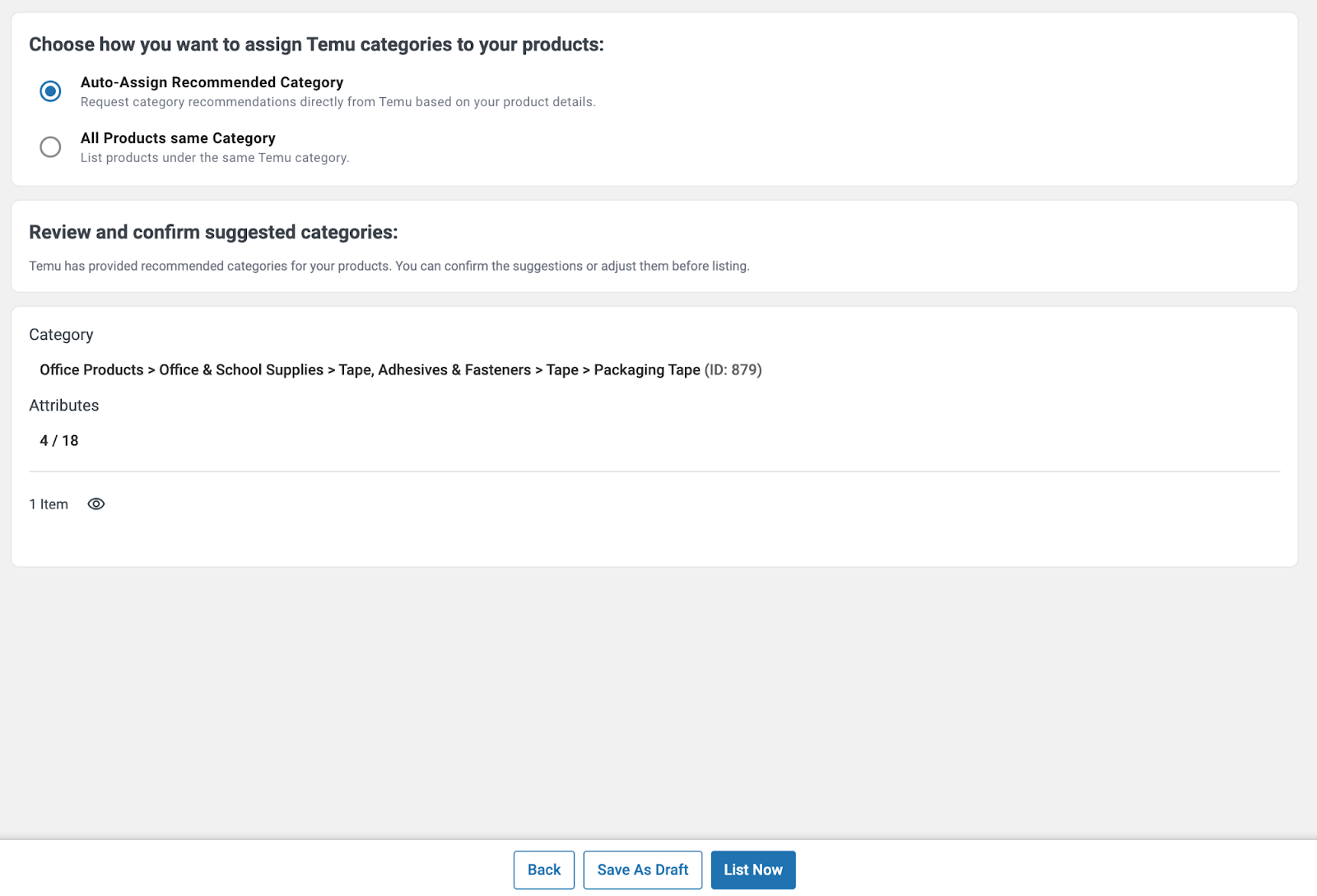Click the 'All Products same Category' label text
The height and width of the screenshot is (896, 1317).
178,138
